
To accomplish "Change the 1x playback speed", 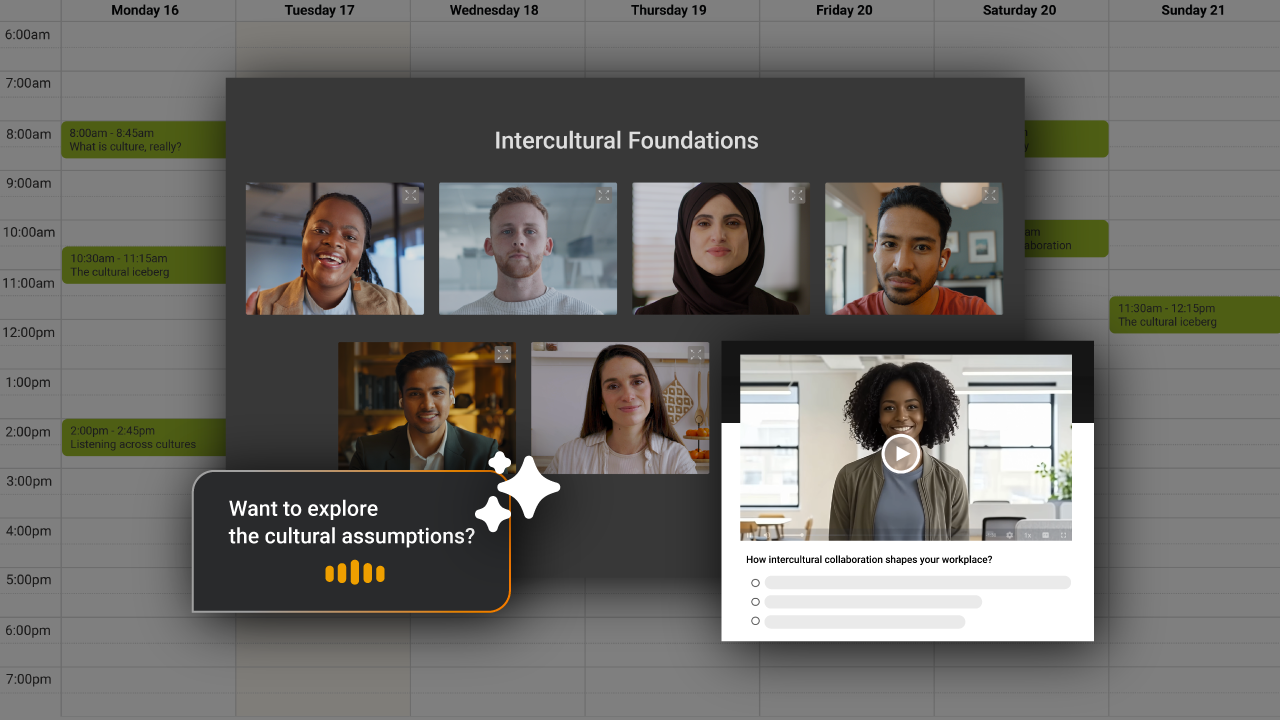I will pyautogui.click(x=1028, y=535).
